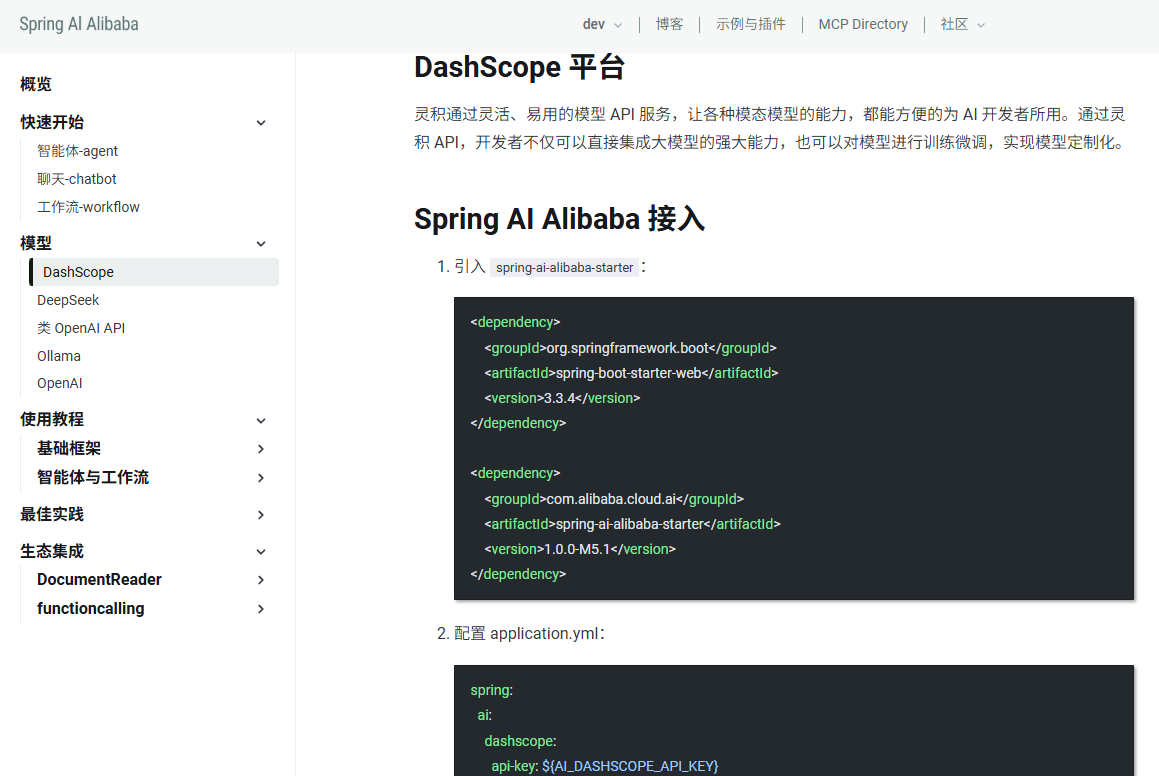Open the 智能体-agent sidebar page

[x=78, y=151]
